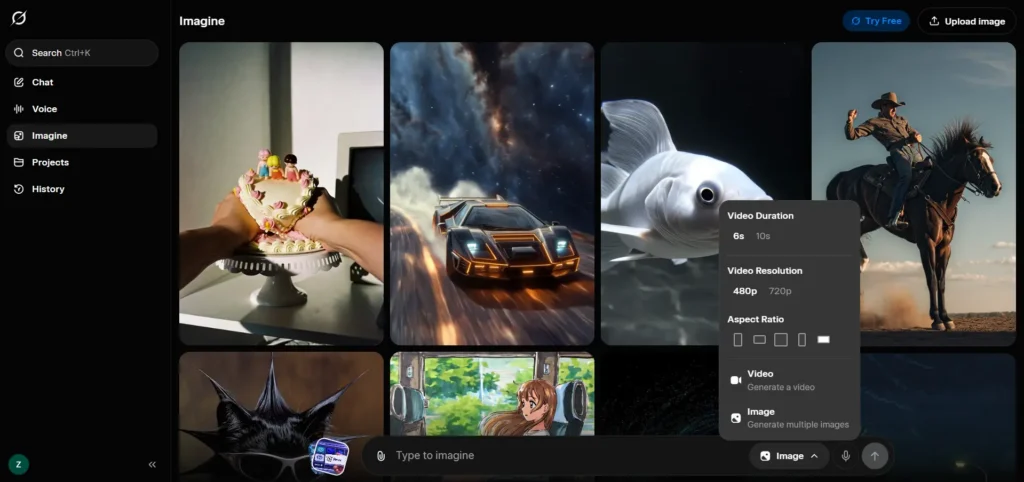Click the paperclip attach icon
This screenshot has width=1024, height=482.
click(381, 456)
